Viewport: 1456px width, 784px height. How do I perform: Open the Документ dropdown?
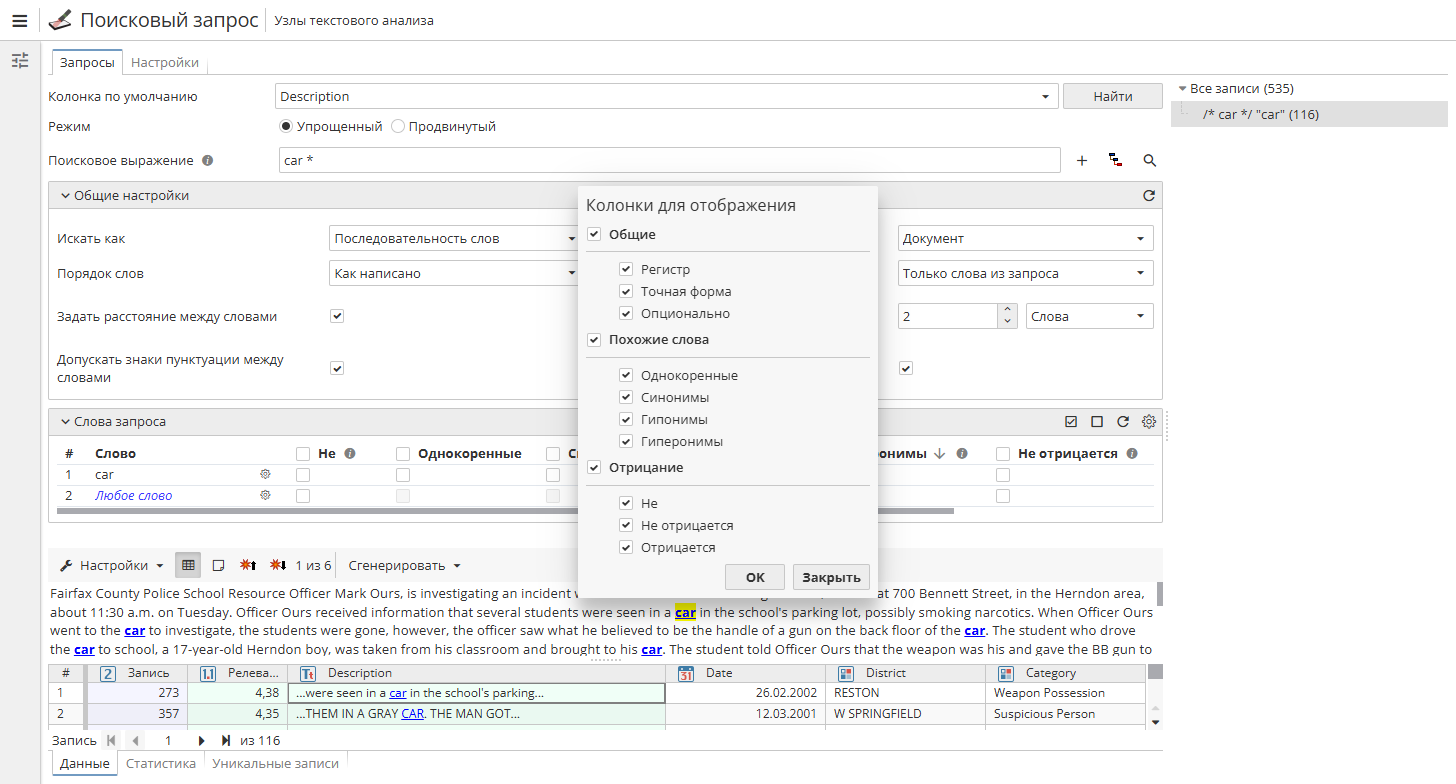click(x=1025, y=238)
